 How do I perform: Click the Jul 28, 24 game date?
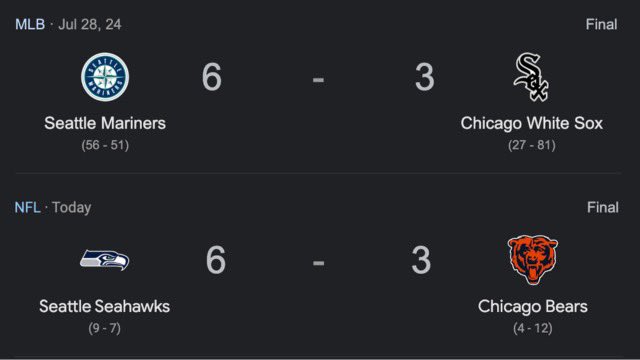point(90,24)
